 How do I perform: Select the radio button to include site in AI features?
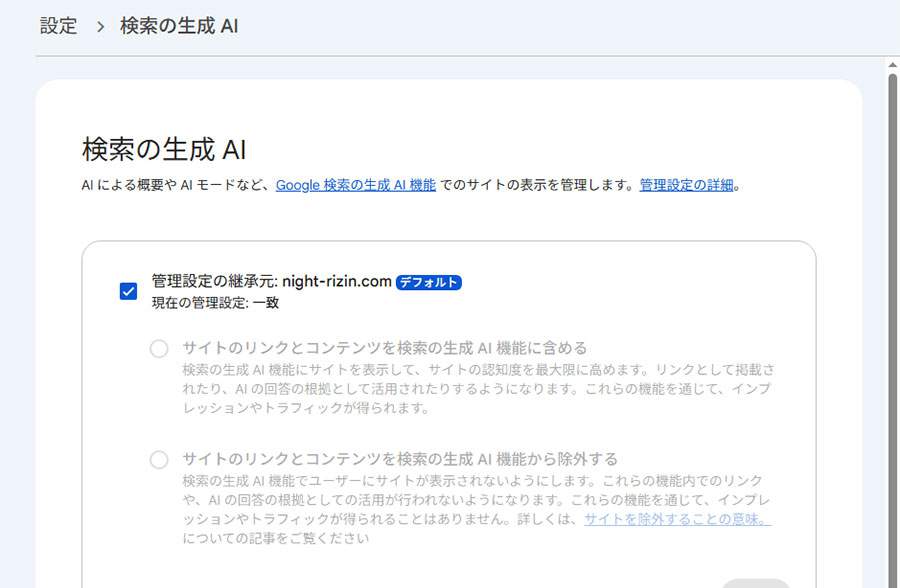click(159, 349)
